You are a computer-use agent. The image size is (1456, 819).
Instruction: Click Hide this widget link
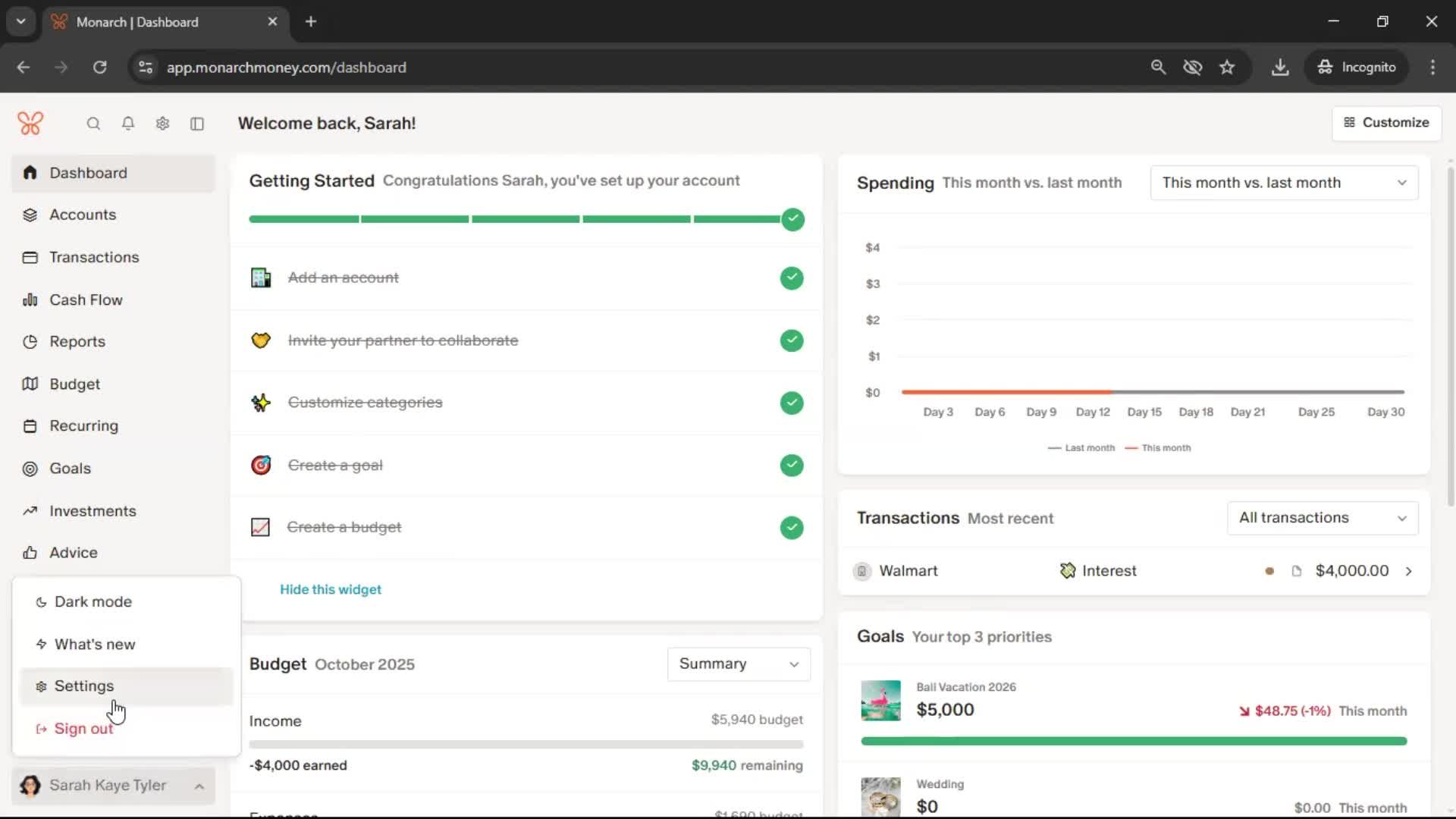(x=331, y=589)
